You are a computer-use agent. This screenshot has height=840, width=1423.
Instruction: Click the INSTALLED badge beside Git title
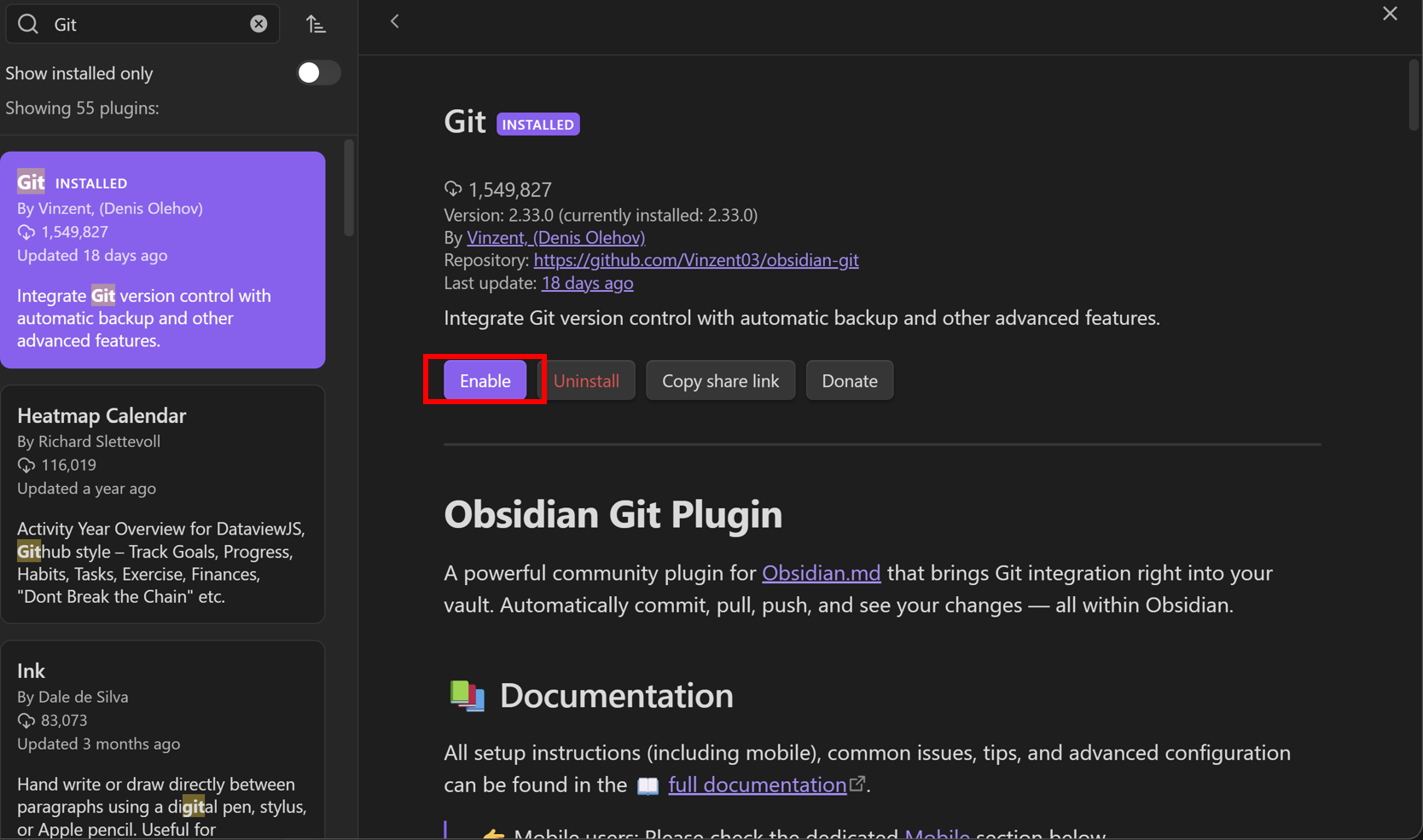(x=538, y=125)
